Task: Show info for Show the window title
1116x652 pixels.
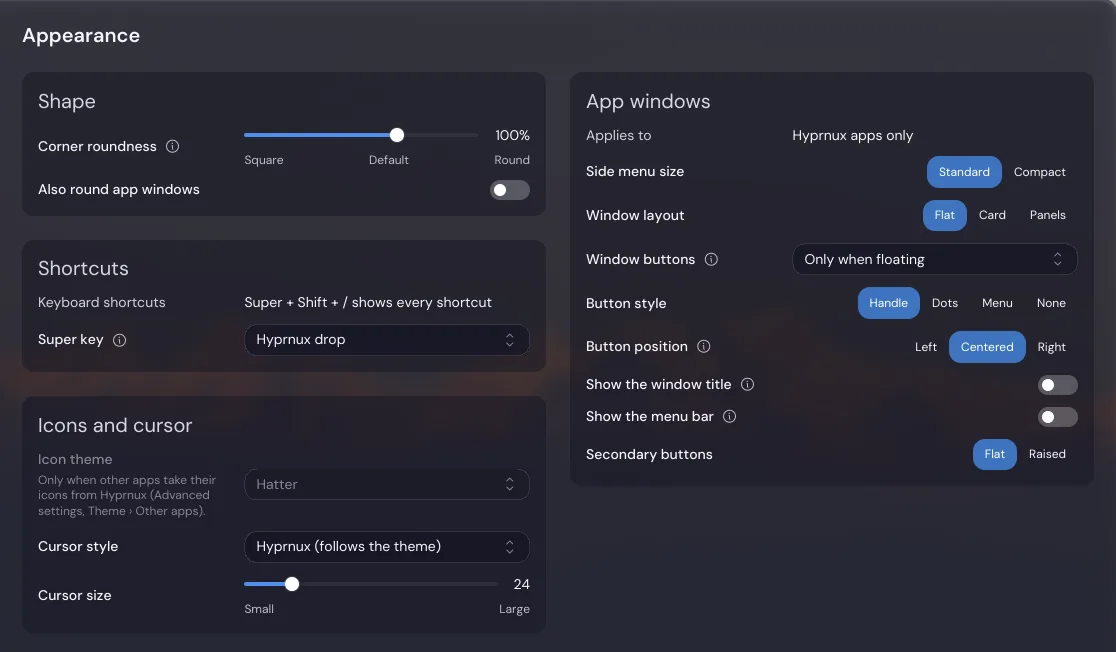Action: point(747,384)
